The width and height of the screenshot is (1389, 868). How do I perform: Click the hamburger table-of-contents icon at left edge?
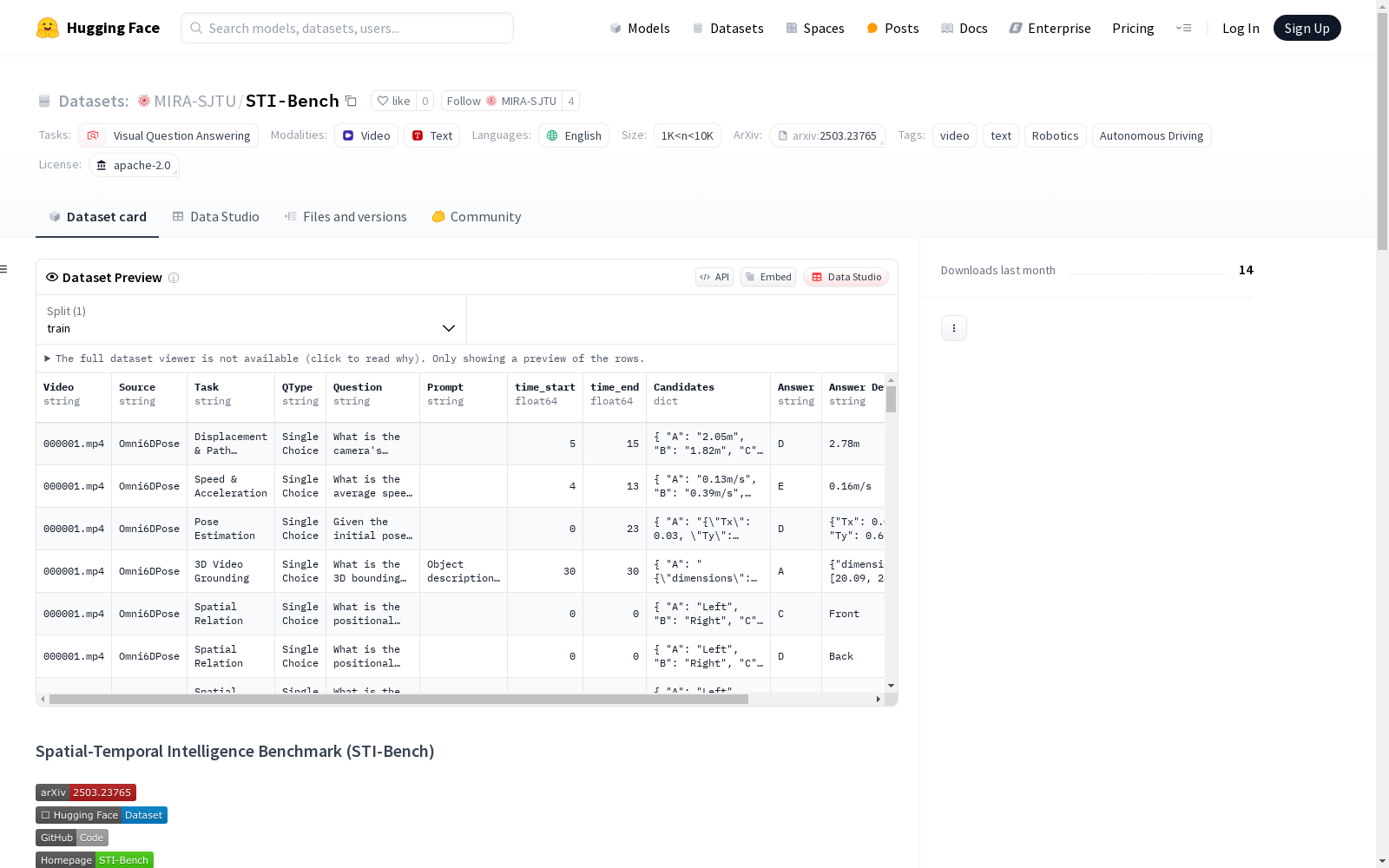coord(4,269)
